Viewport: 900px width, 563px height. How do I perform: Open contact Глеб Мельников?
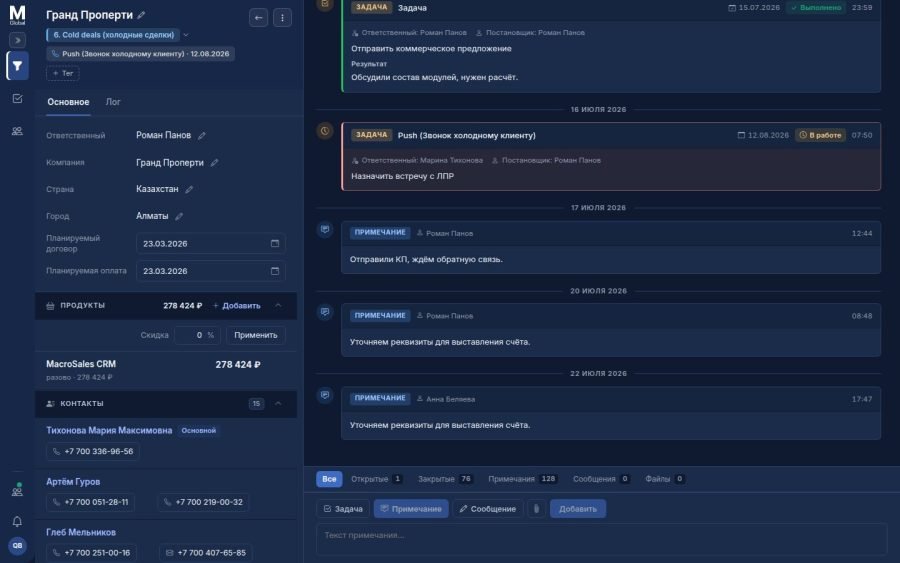[x=81, y=533]
